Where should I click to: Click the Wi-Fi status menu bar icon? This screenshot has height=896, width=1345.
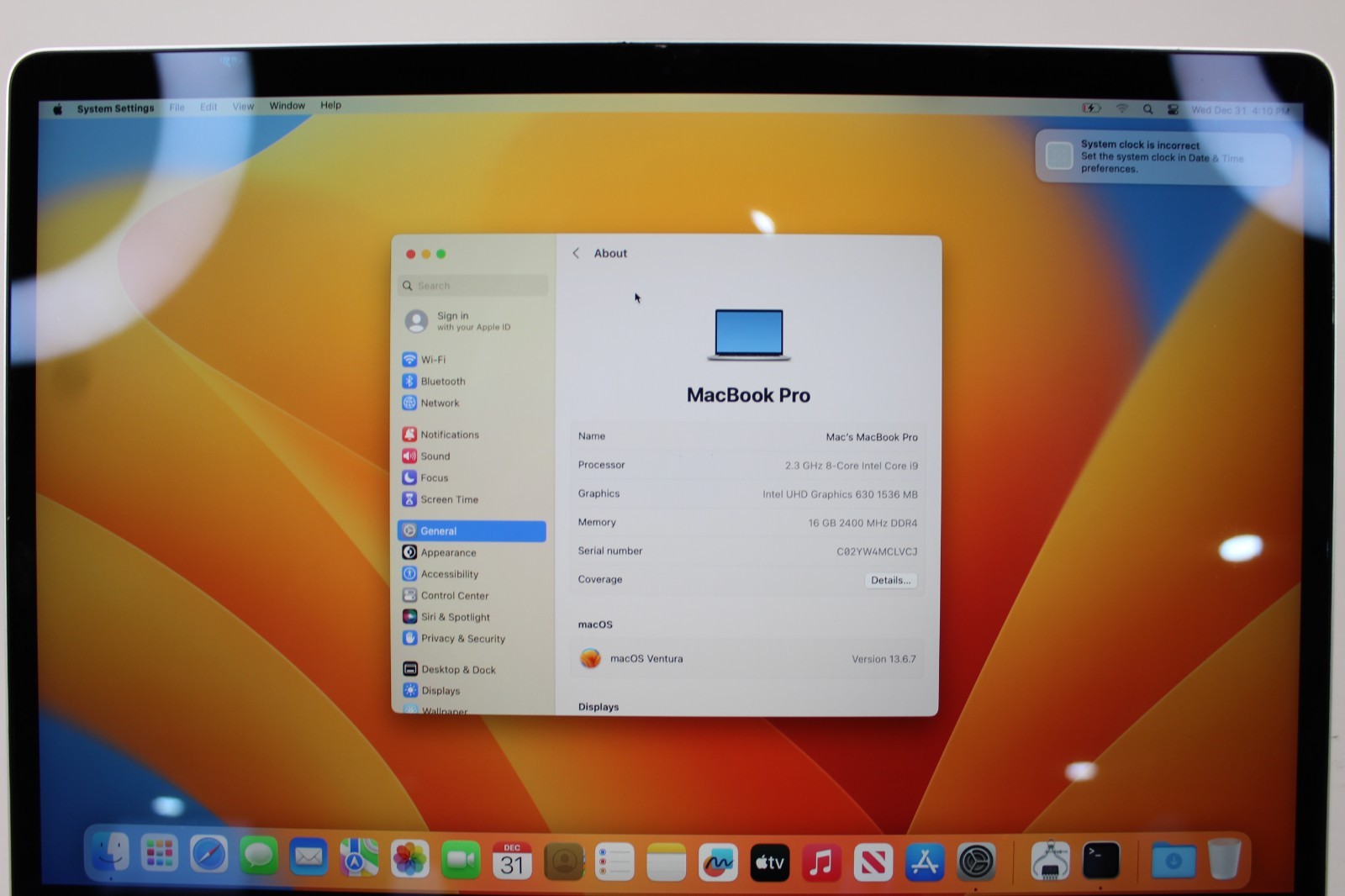[x=1122, y=108]
